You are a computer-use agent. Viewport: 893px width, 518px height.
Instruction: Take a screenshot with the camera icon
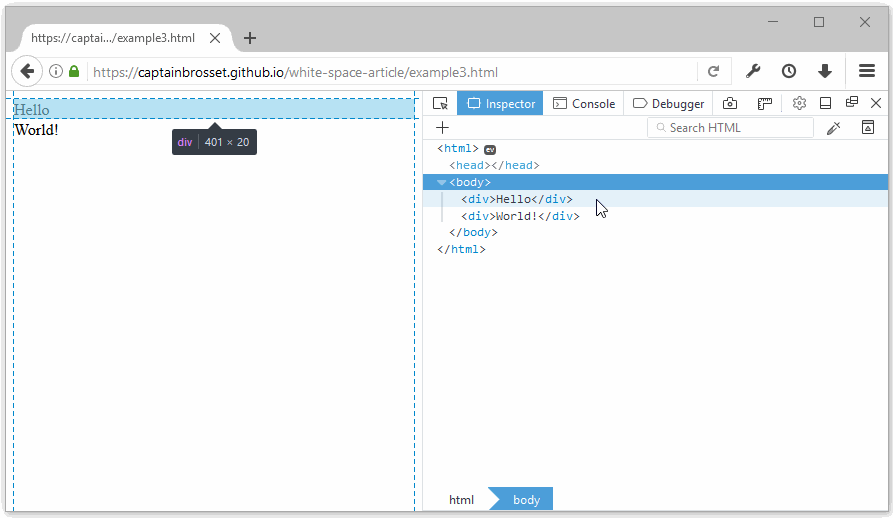tap(730, 103)
